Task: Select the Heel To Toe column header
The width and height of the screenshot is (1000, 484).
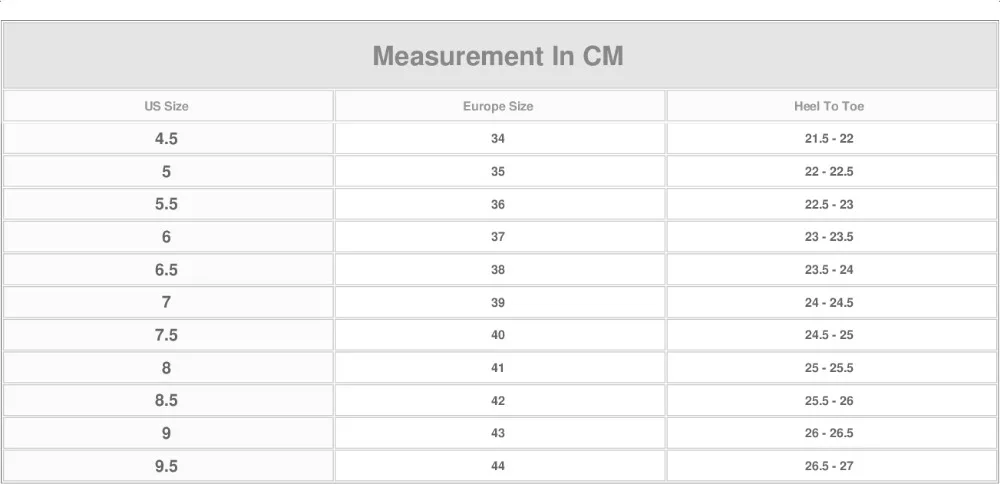Action: coord(829,106)
